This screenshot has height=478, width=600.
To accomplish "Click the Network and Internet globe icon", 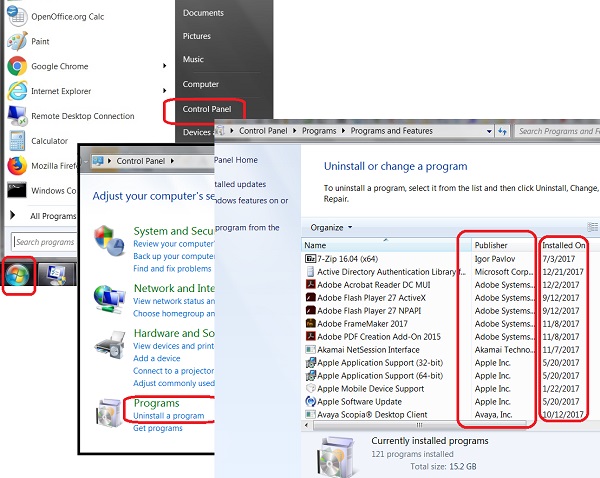I will tap(109, 299).
